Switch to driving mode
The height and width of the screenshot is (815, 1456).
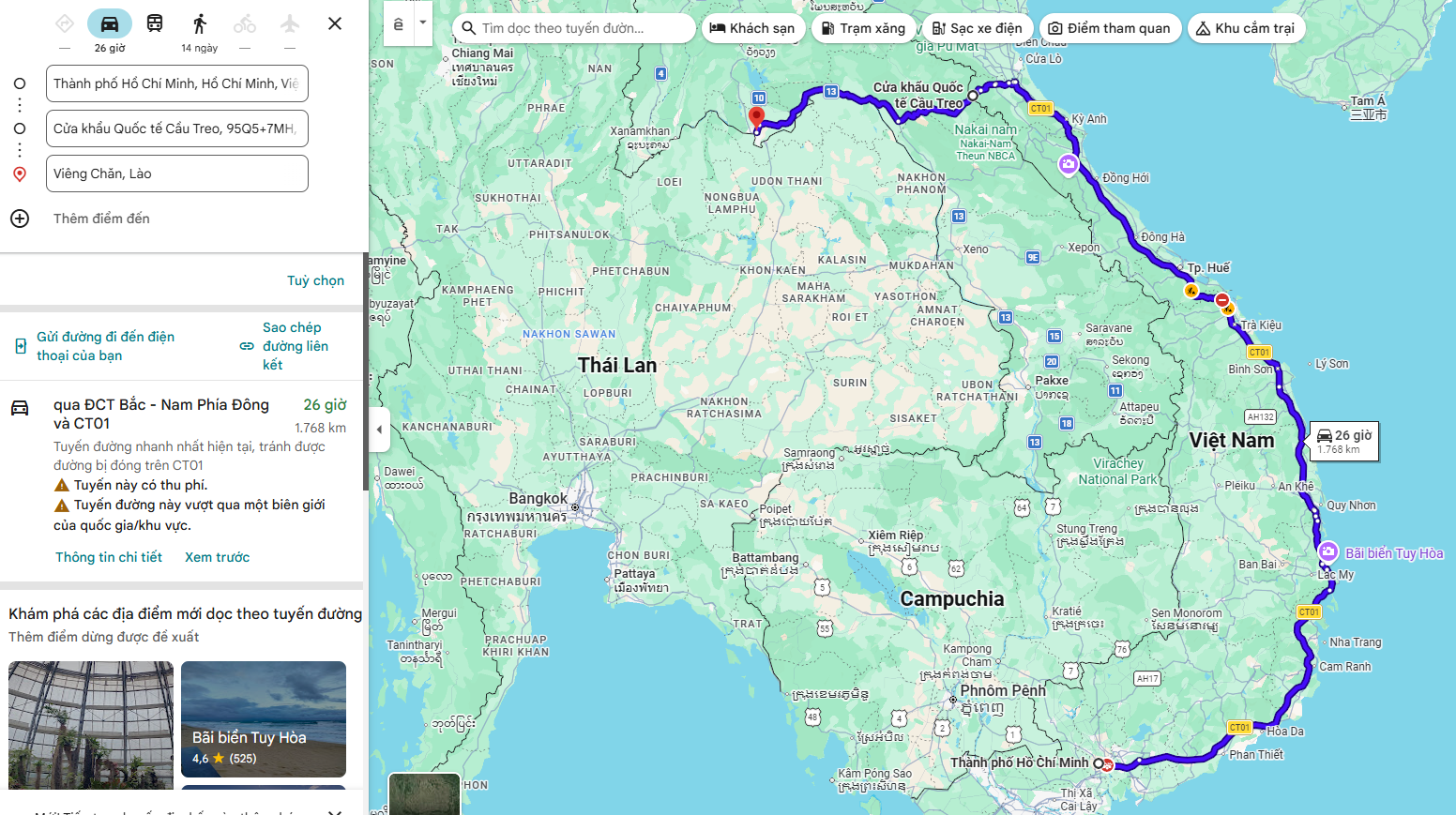pos(110,23)
